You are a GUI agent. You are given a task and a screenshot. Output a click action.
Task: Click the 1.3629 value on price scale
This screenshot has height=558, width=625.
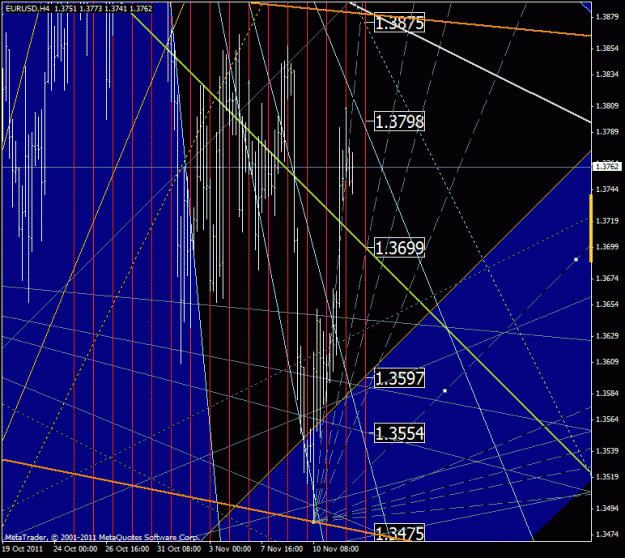click(607, 336)
